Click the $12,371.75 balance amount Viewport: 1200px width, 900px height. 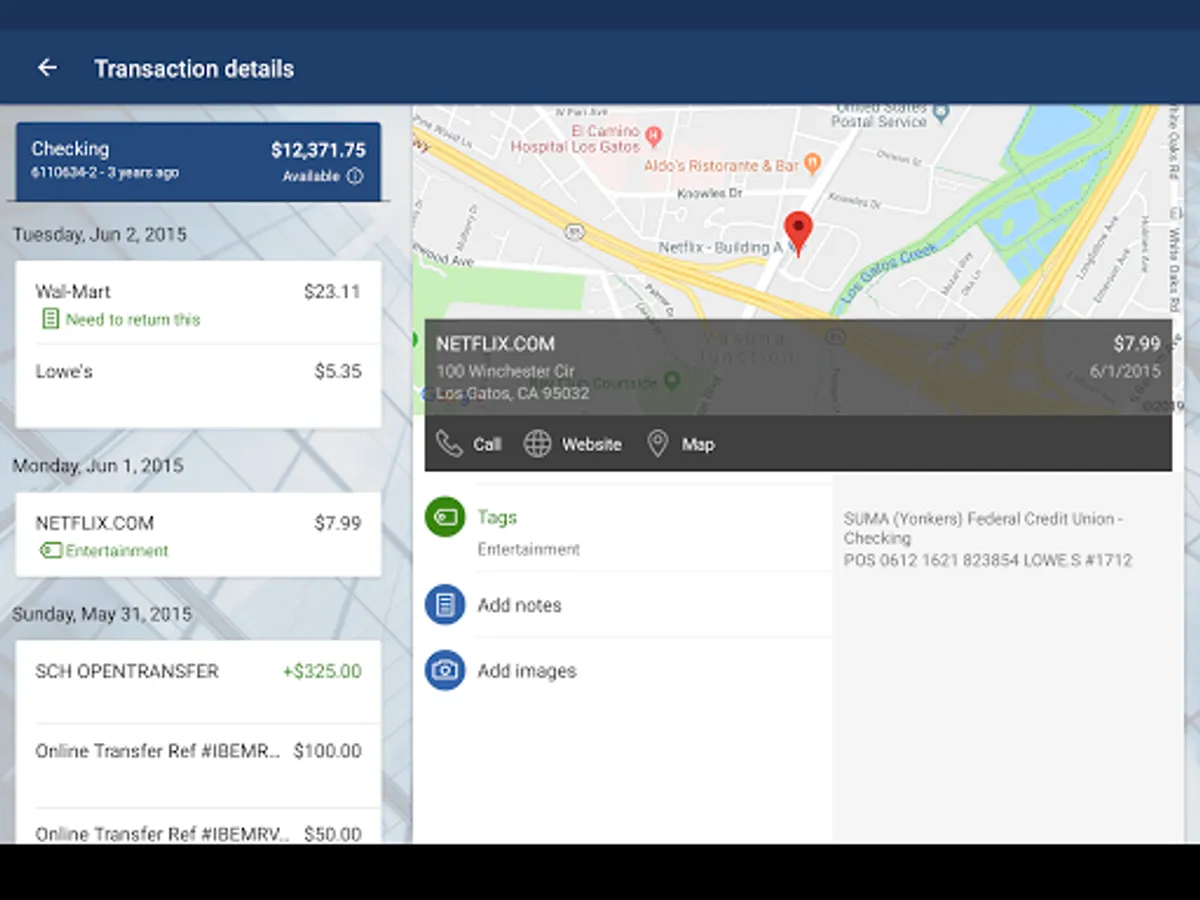pos(318,150)
